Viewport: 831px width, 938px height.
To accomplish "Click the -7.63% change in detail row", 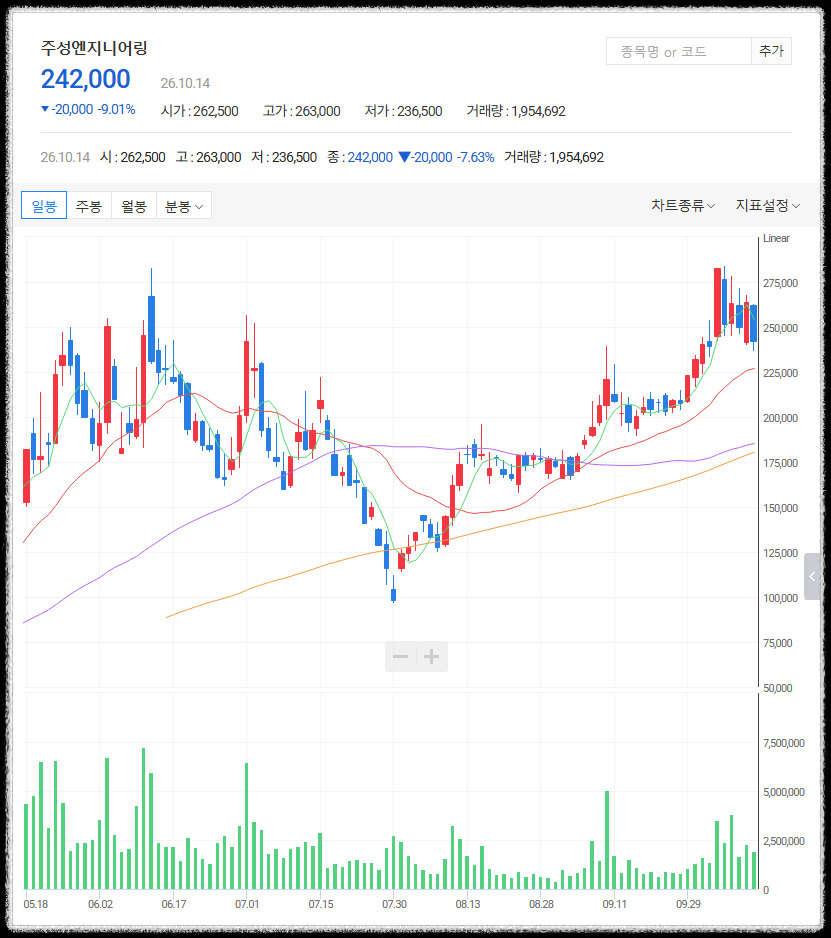I will click(476, 157).
